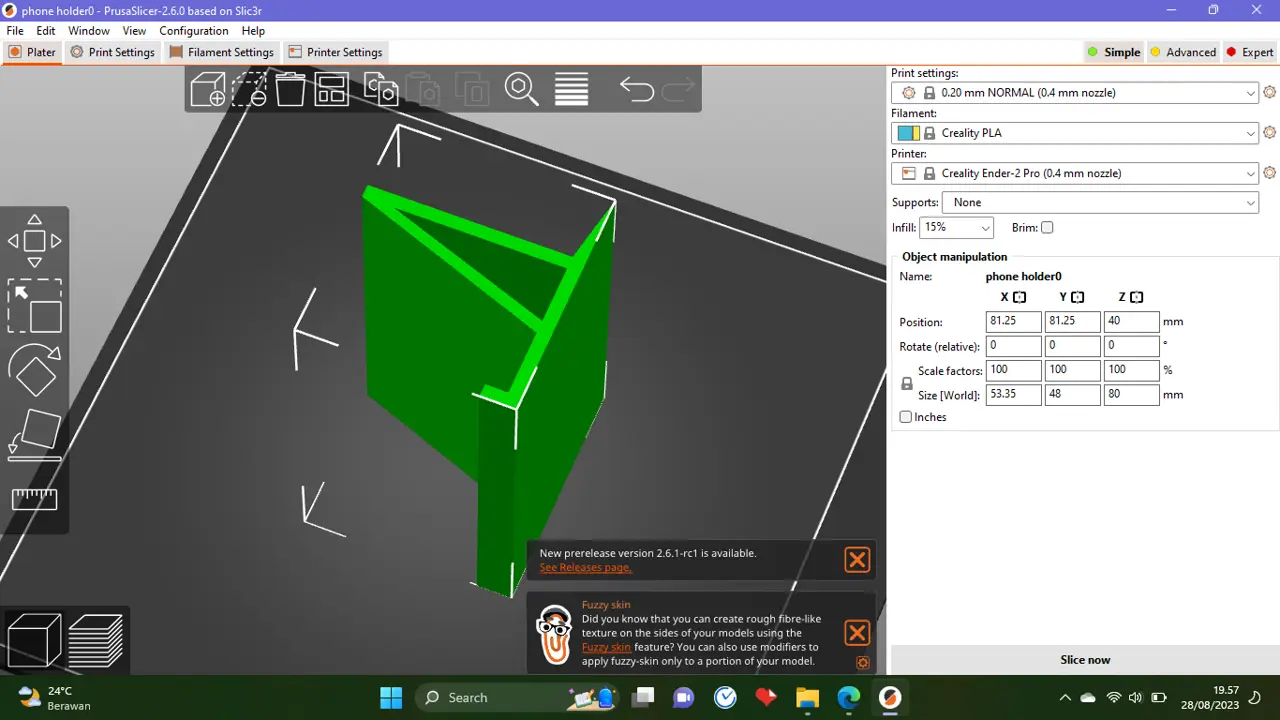Switch to the Filament Settings tab
This screenshot has width=1280, height=720.
click(x=221, y=52)
